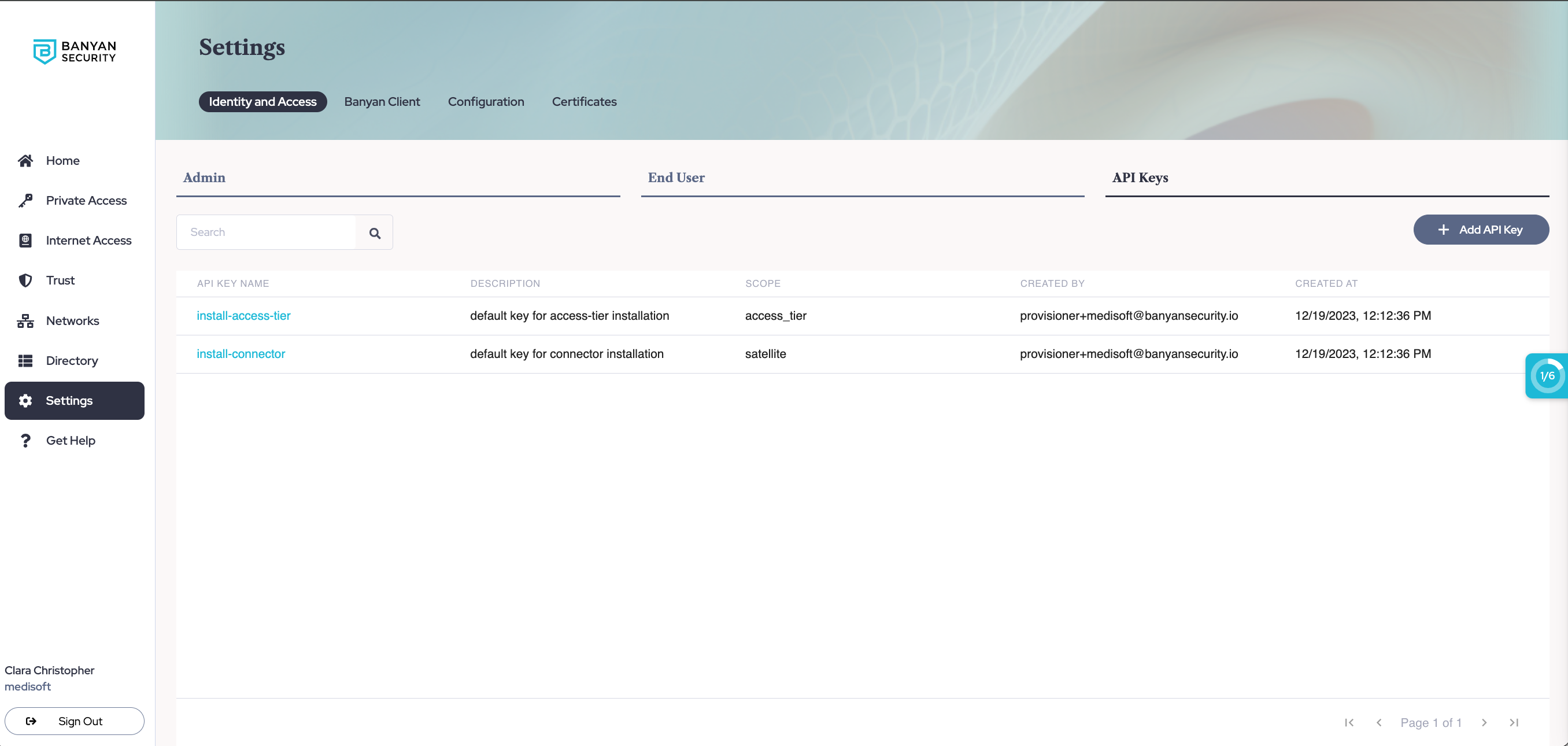1568x746 pixels.
Task: Click the Get Help question mark icon
Action: [x=25, y=440]
